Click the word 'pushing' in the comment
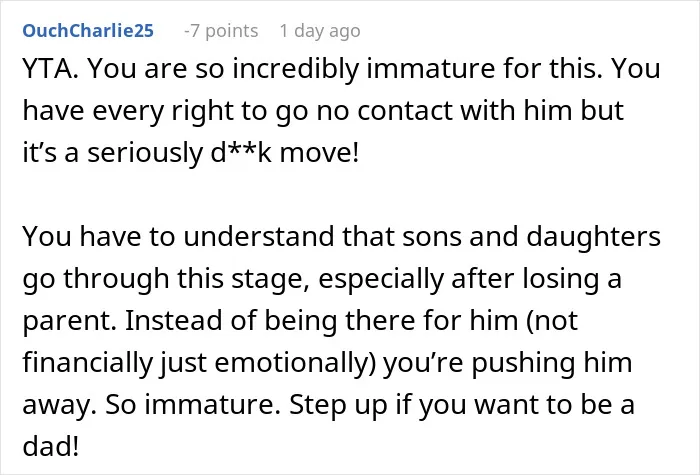Screen dimensions: 700x475 tap(523, 362)
